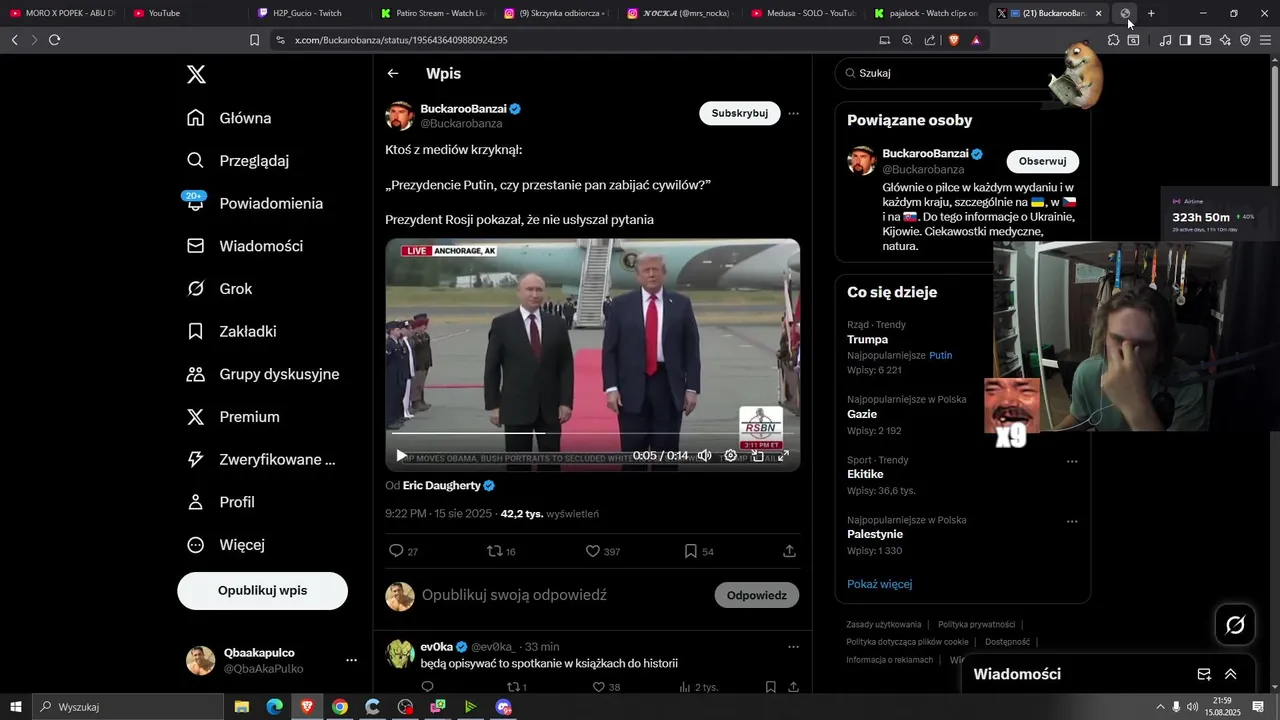
Task: Open a new browser tab
Action: tap(1151, 13)
